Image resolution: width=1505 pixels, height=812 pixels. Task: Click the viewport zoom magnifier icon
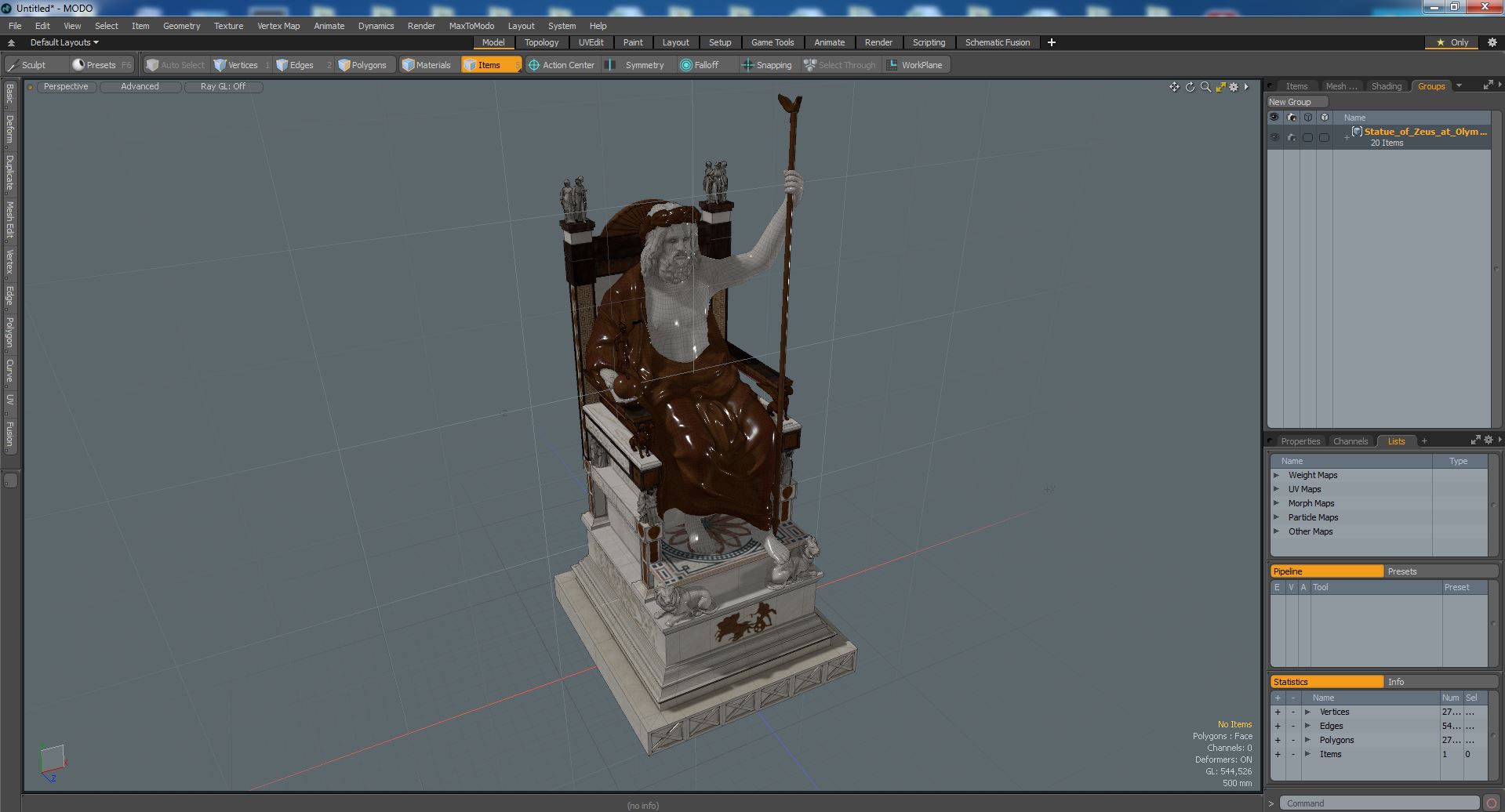(x=1205, y=87)
